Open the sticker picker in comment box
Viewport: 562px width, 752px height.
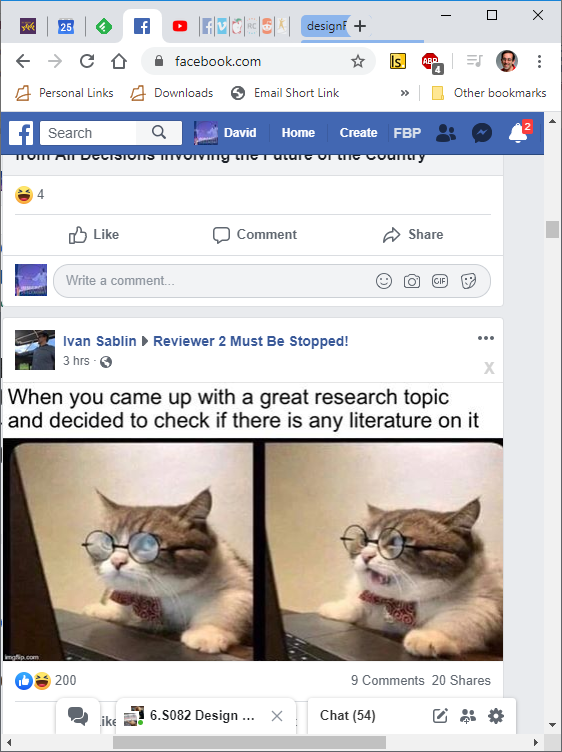(x=468, y=281)
